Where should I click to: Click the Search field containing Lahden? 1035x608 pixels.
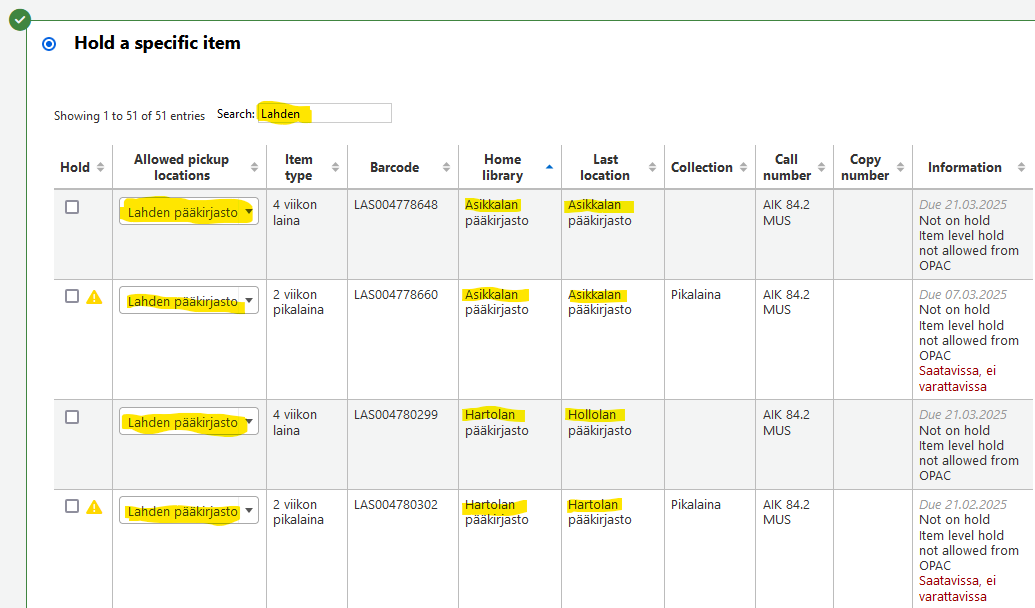(x=324, y=114)
